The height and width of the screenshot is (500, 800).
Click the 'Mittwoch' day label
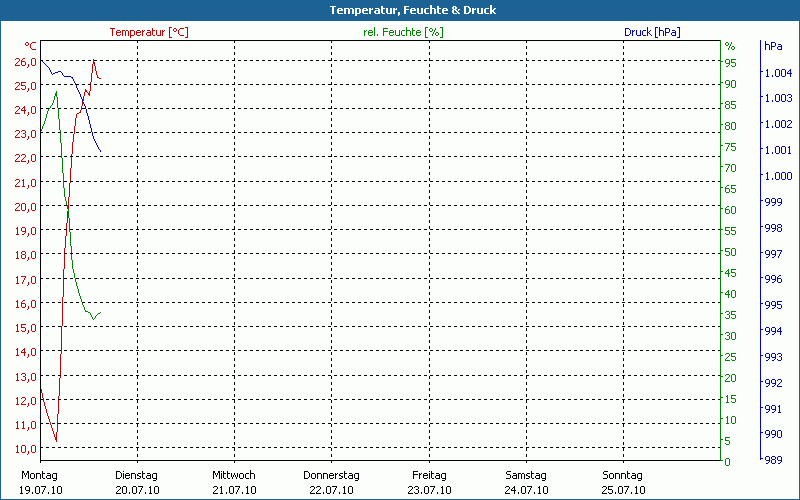click(234, 476)
